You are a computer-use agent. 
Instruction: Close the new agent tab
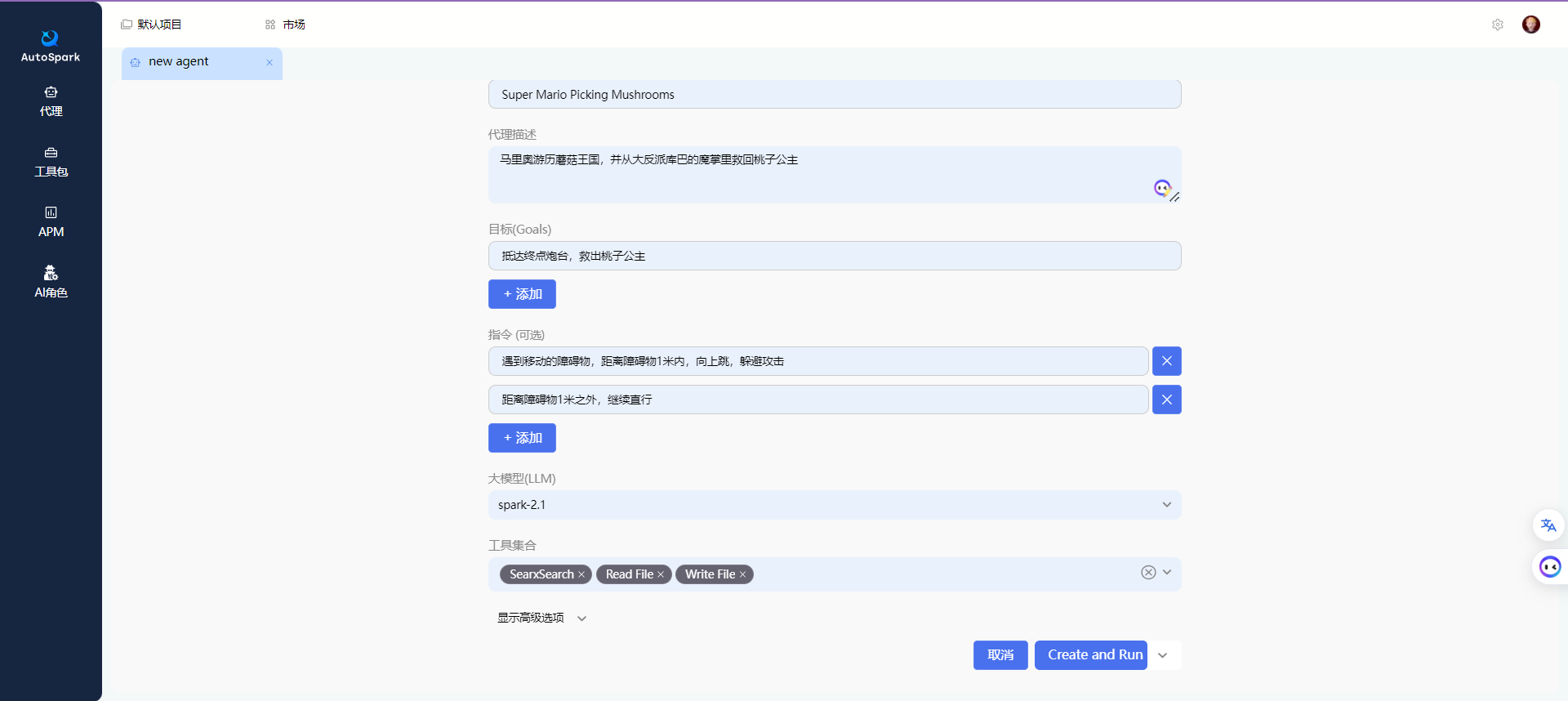point(269,62)
